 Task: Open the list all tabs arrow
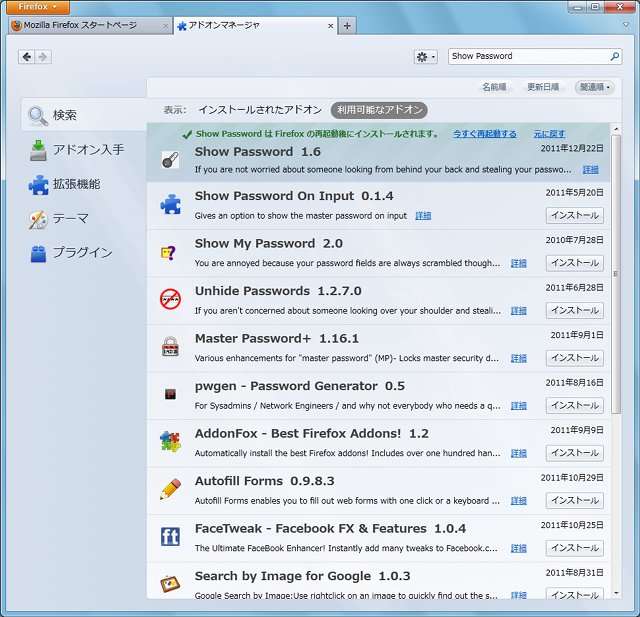click(626, 25)
